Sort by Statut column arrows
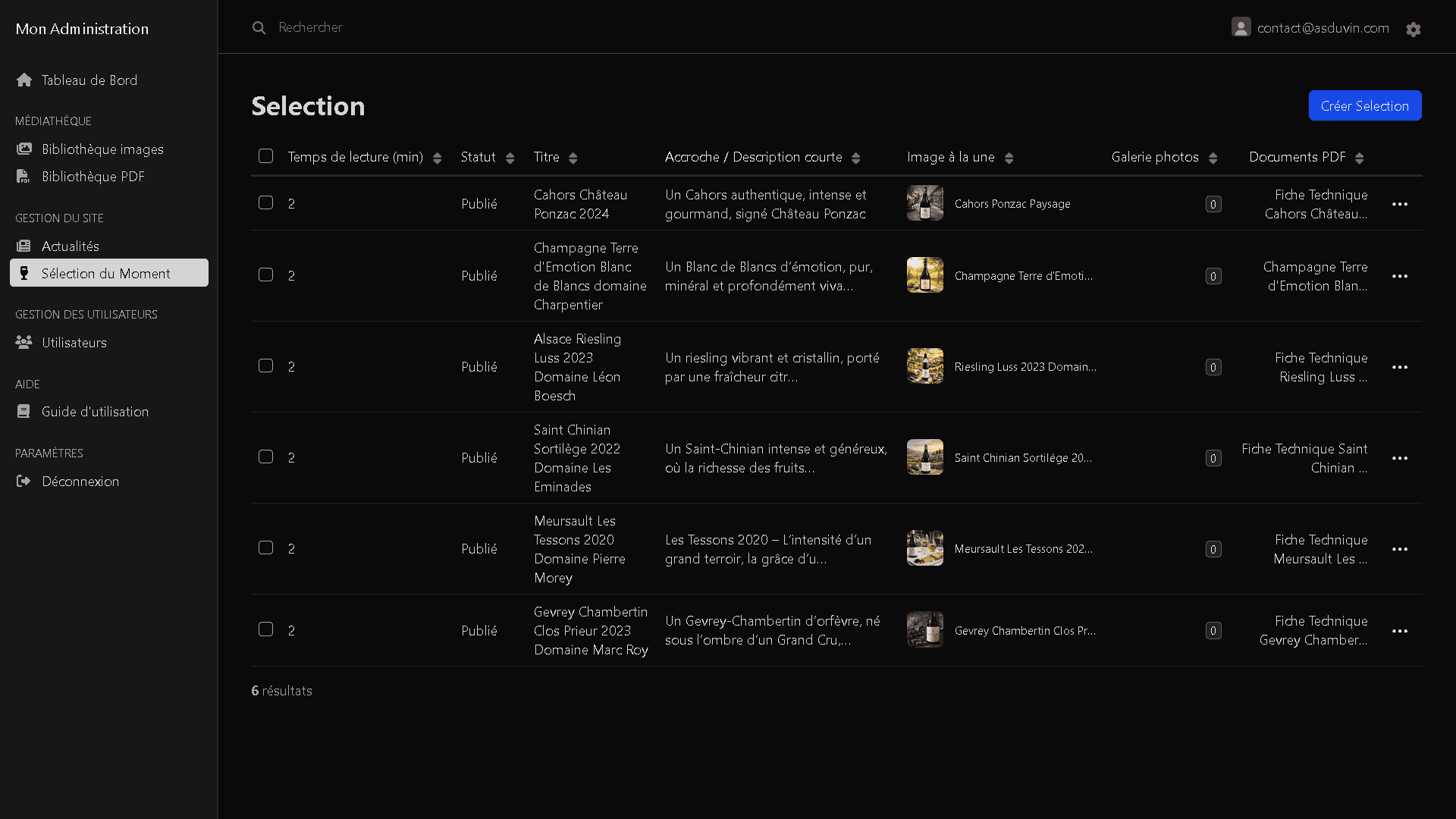This screenshot has width=1456, height=819. pyautogui.click(x=510, y=158)
